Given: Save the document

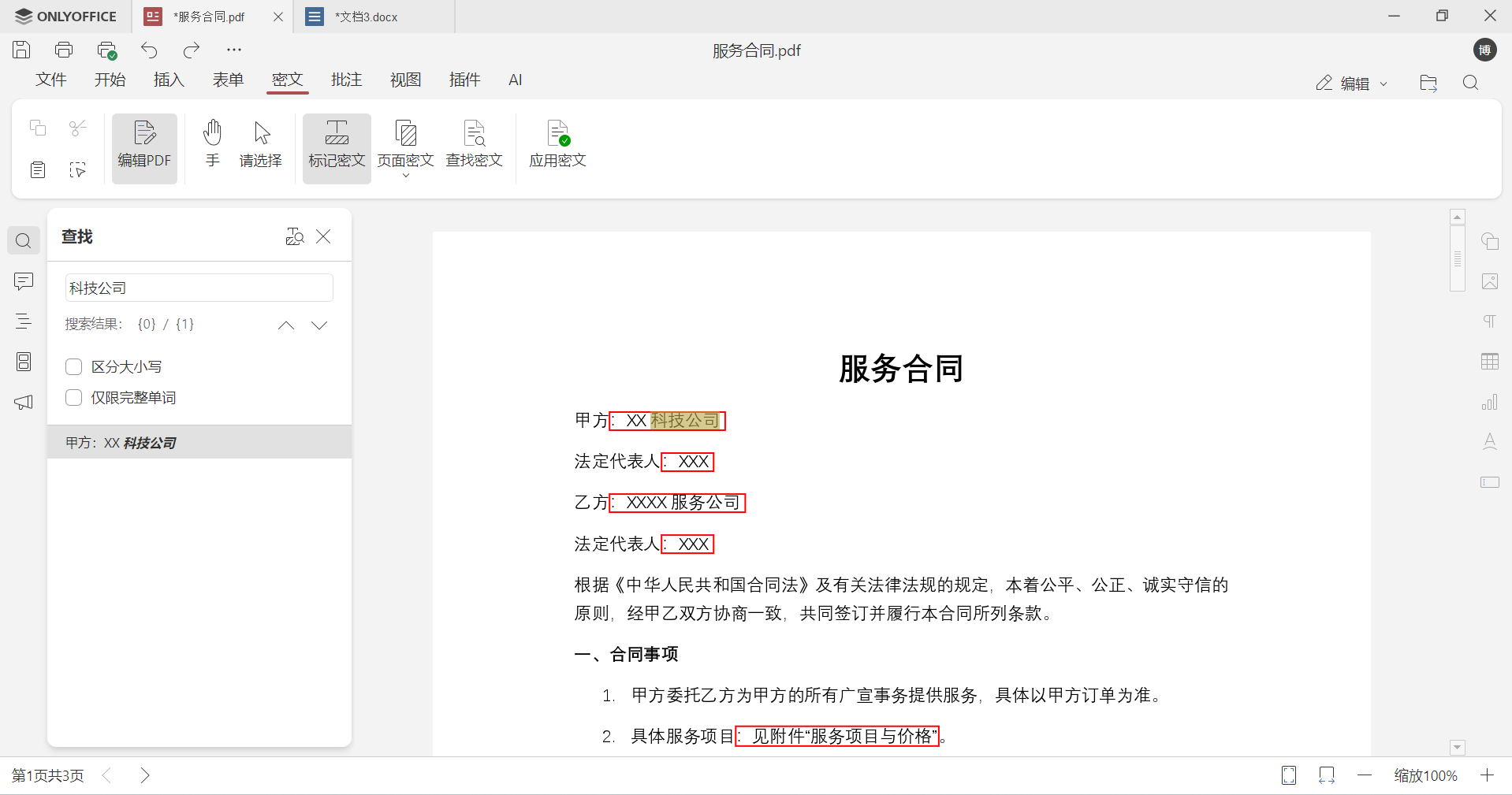Looking at the screenshot, I should point(20,50).
